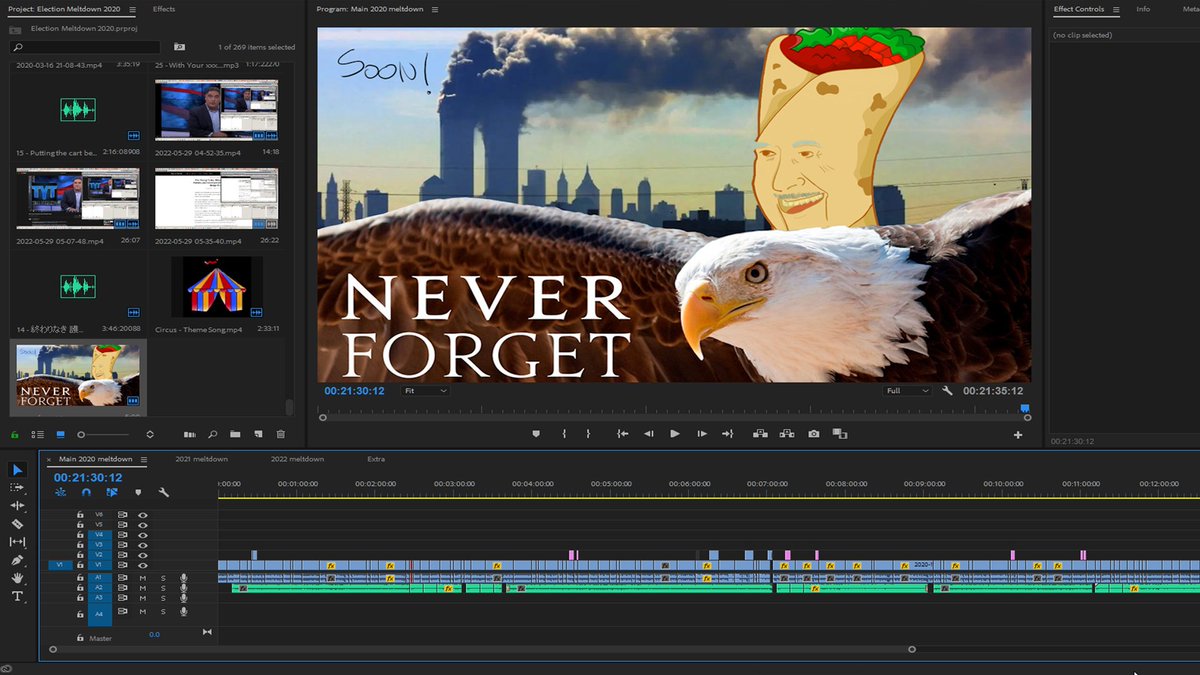Click the New Item icon in project panel
The width and height of the screenshot is (1200, 675).
[x=258, y=434]
